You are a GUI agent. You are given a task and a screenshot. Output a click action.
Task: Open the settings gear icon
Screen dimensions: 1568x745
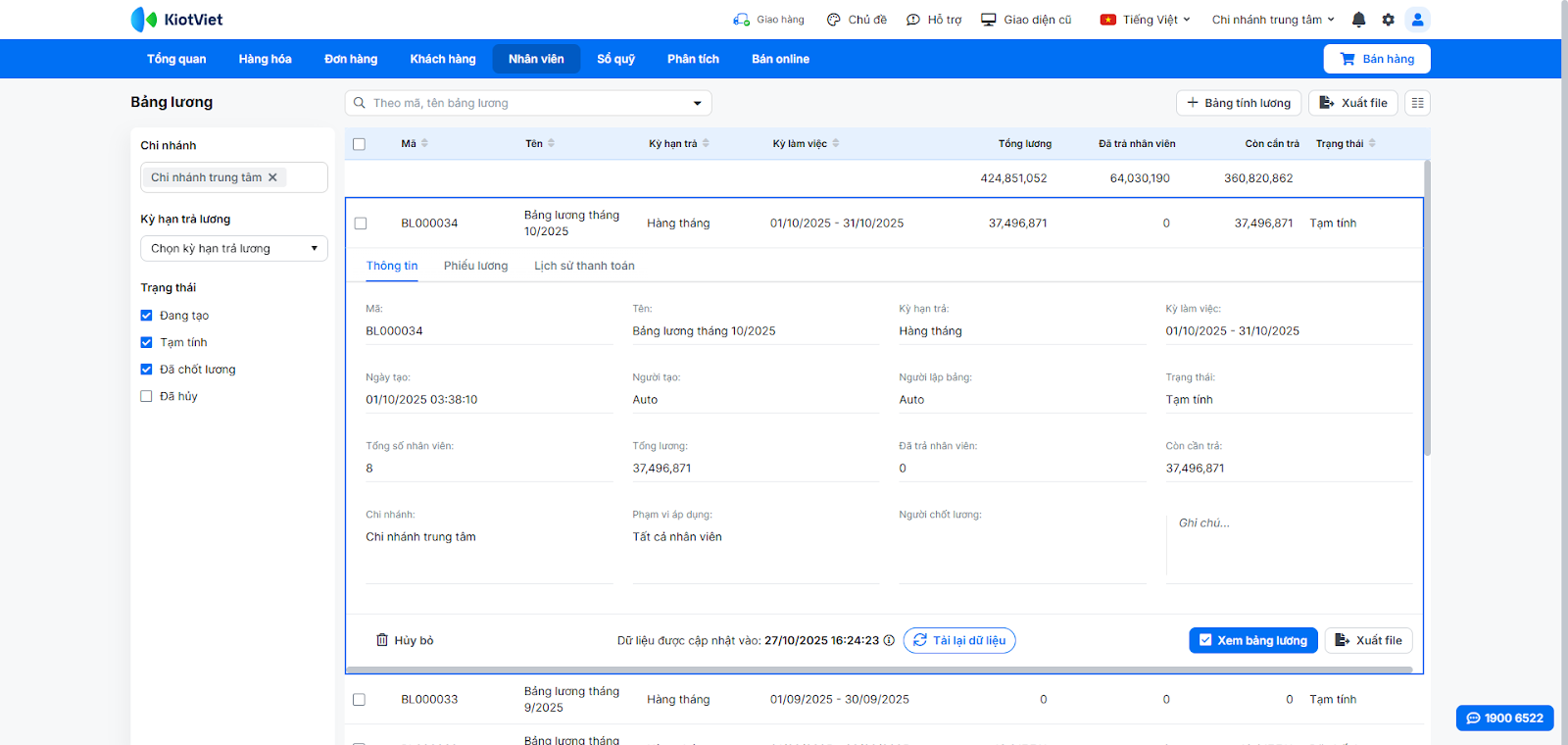[x=1388, y=20]
